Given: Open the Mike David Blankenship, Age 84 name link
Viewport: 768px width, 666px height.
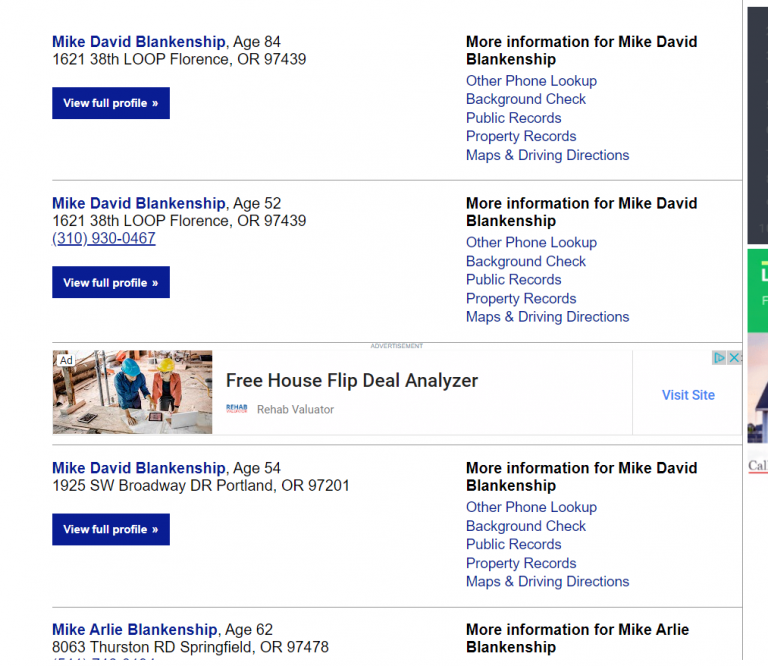Looking at the screenshot, I should [139, 42].
